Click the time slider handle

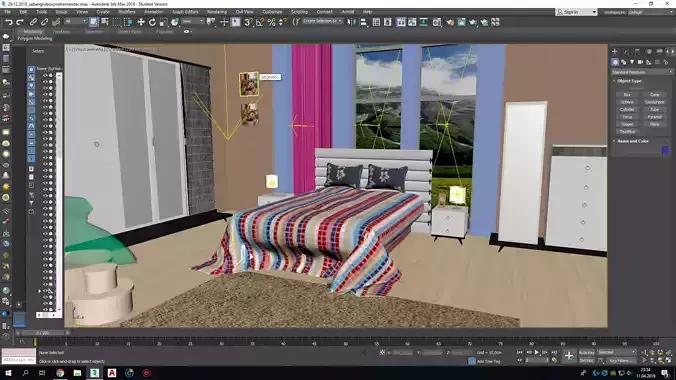click(x=42, y=333)
